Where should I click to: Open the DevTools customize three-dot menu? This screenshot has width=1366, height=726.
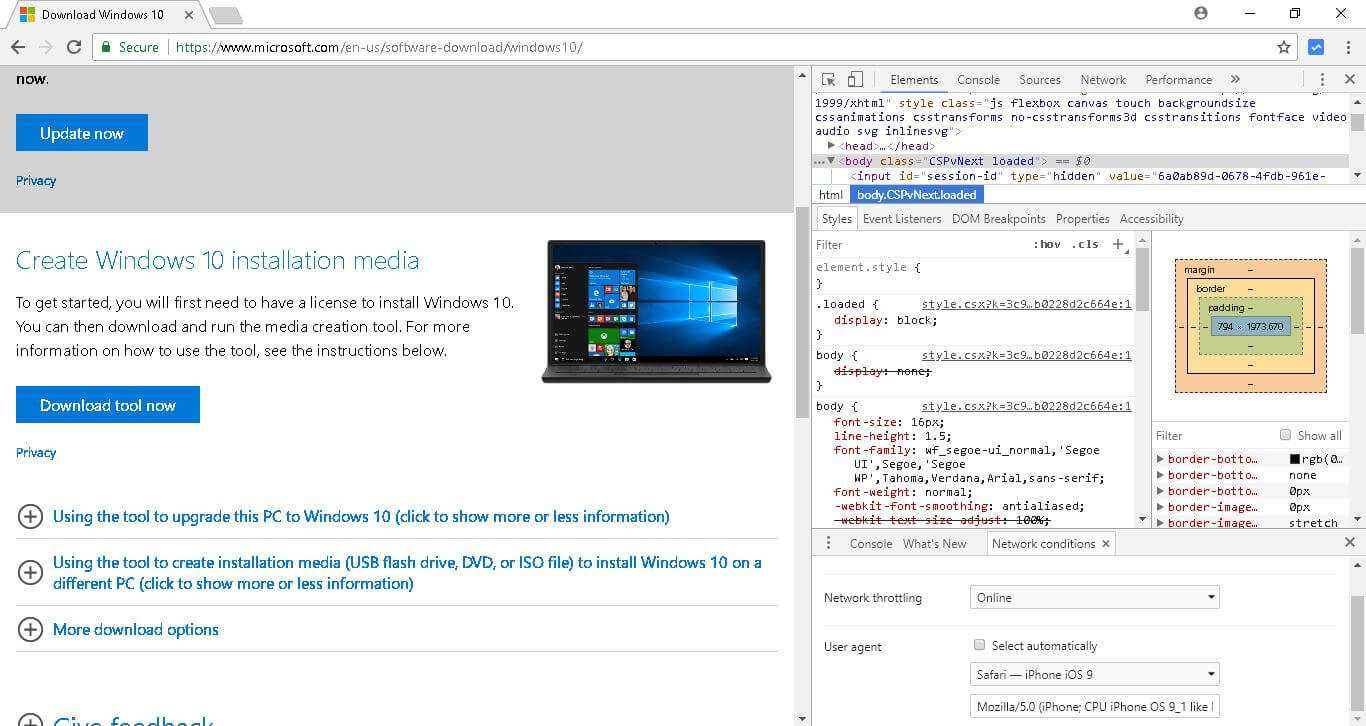(x=1322, y=80)
